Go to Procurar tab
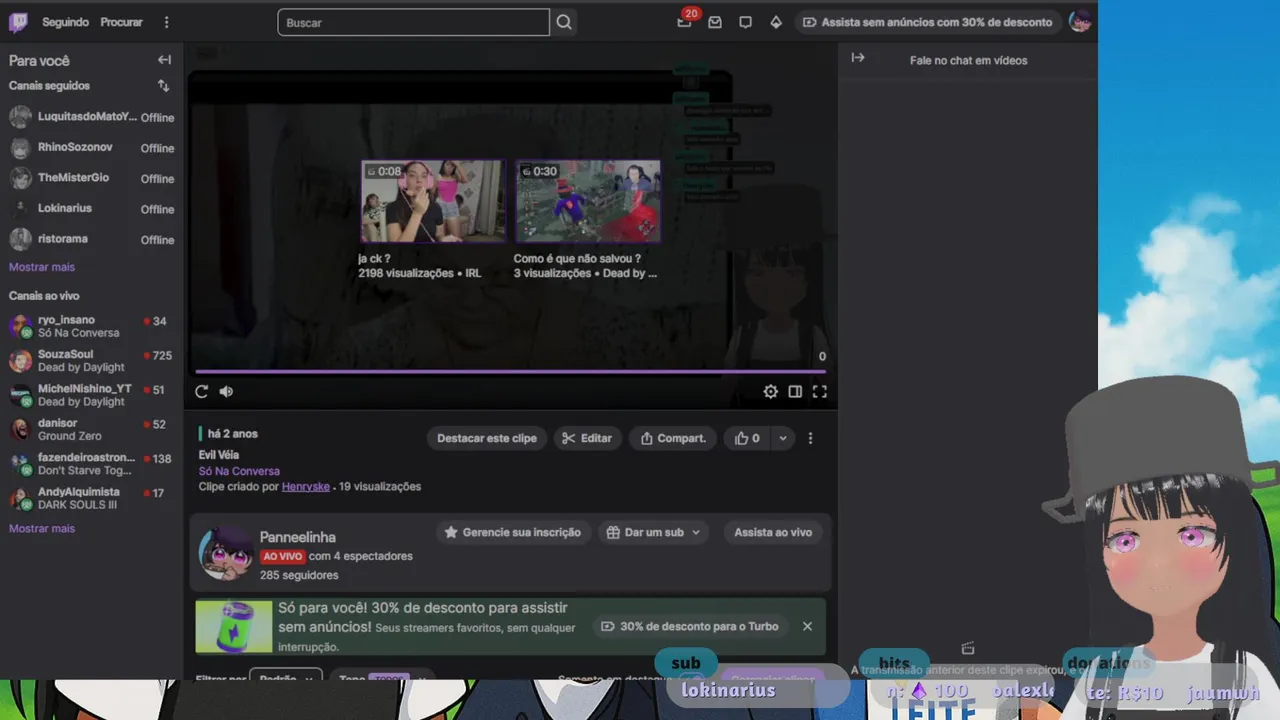Viewport: 1280px width, 720px height. [x=122, y=22]
